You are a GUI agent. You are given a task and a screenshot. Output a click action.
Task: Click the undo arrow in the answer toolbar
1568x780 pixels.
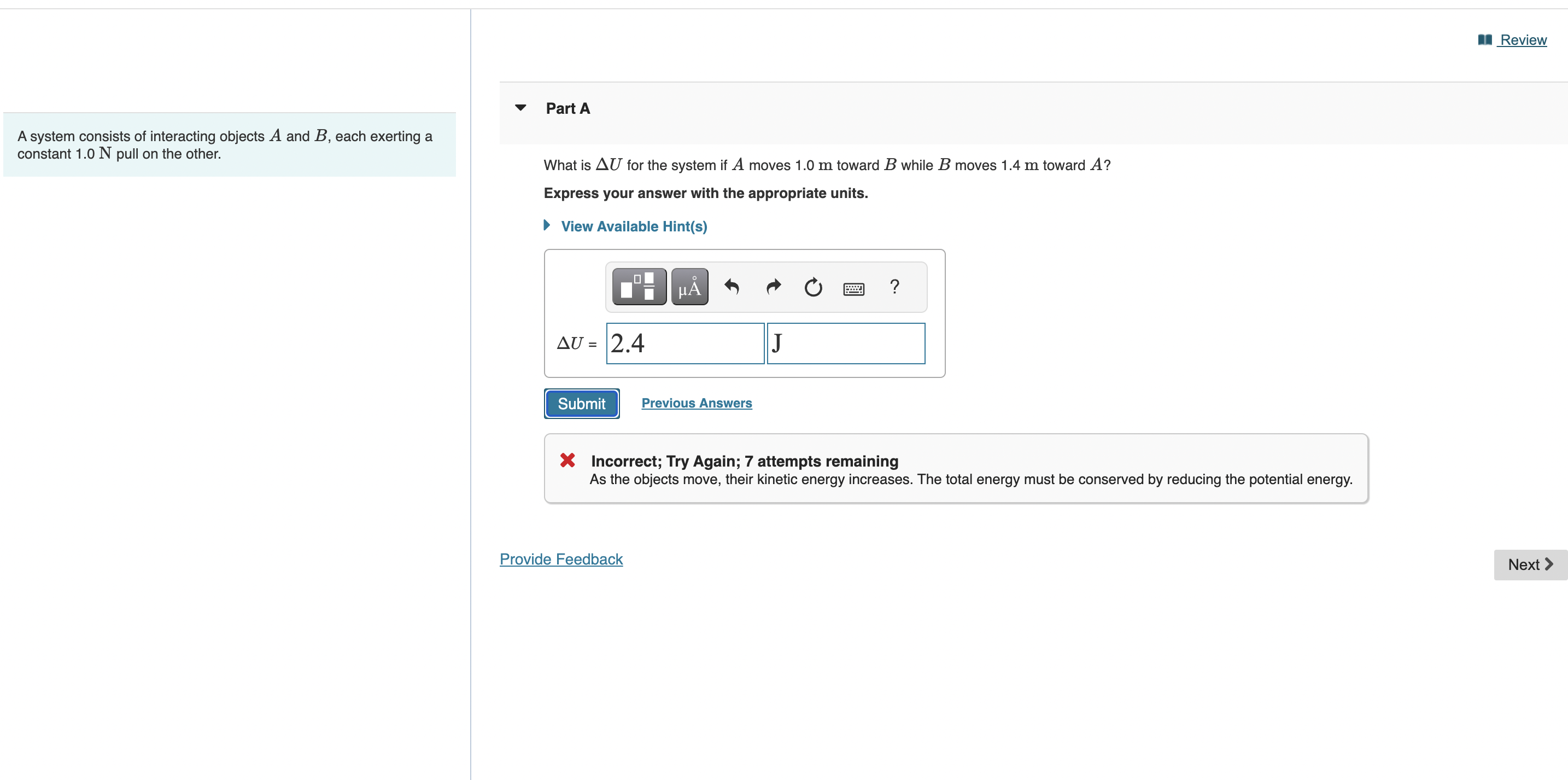click(731, 286)
